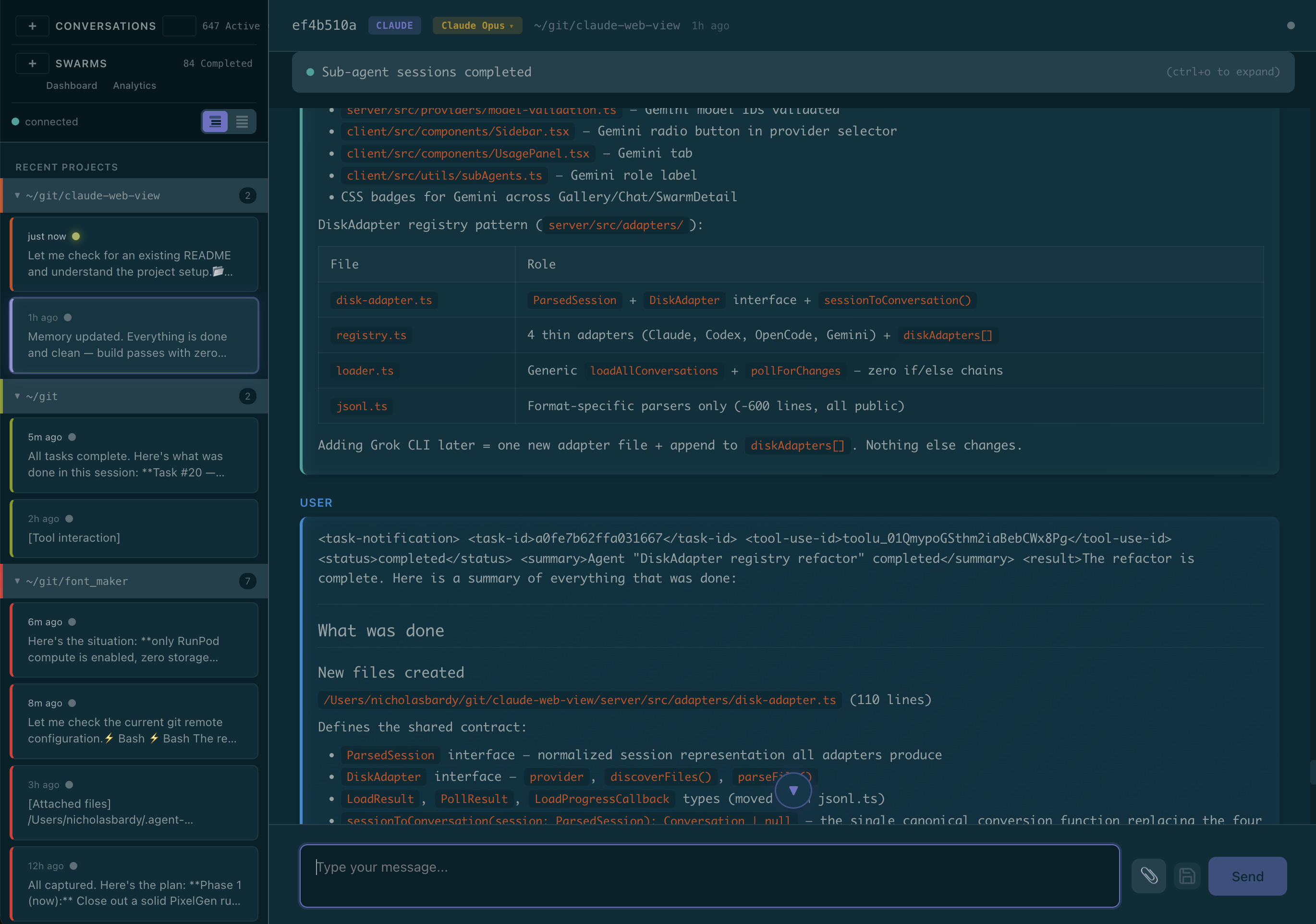The image size is (1316, 924).
Task: Collapse the ~/git/claude-web-view project group
Action: pos(17,195)
